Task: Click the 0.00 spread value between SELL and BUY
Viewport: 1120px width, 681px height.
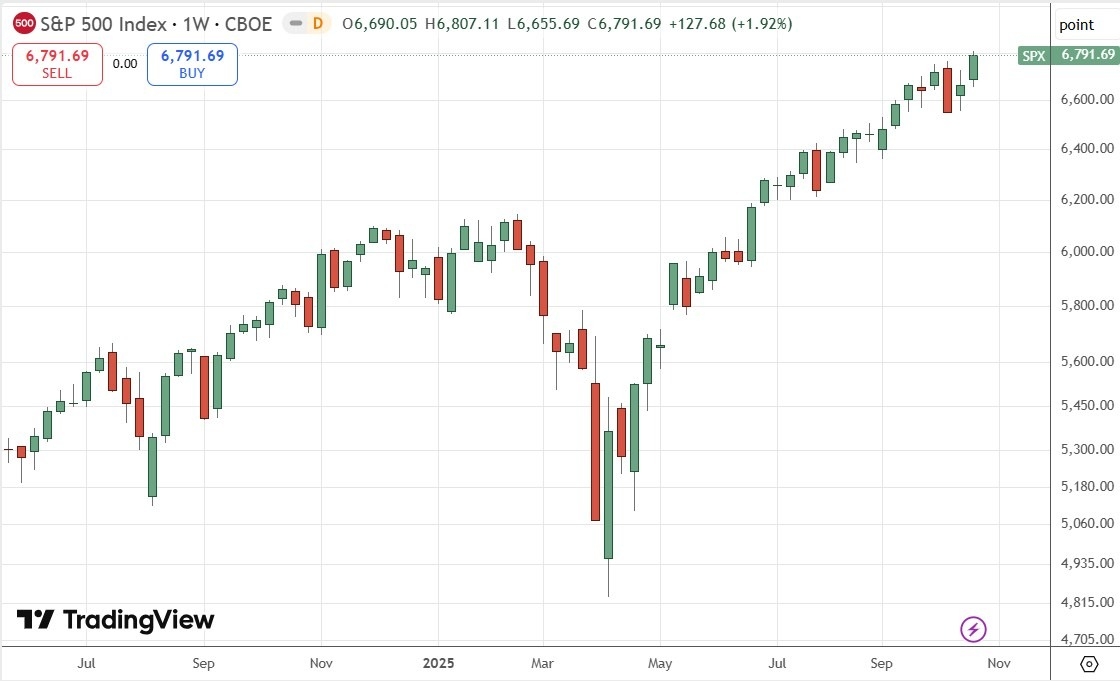Action: pyautogui.click(x=123, y=62)
